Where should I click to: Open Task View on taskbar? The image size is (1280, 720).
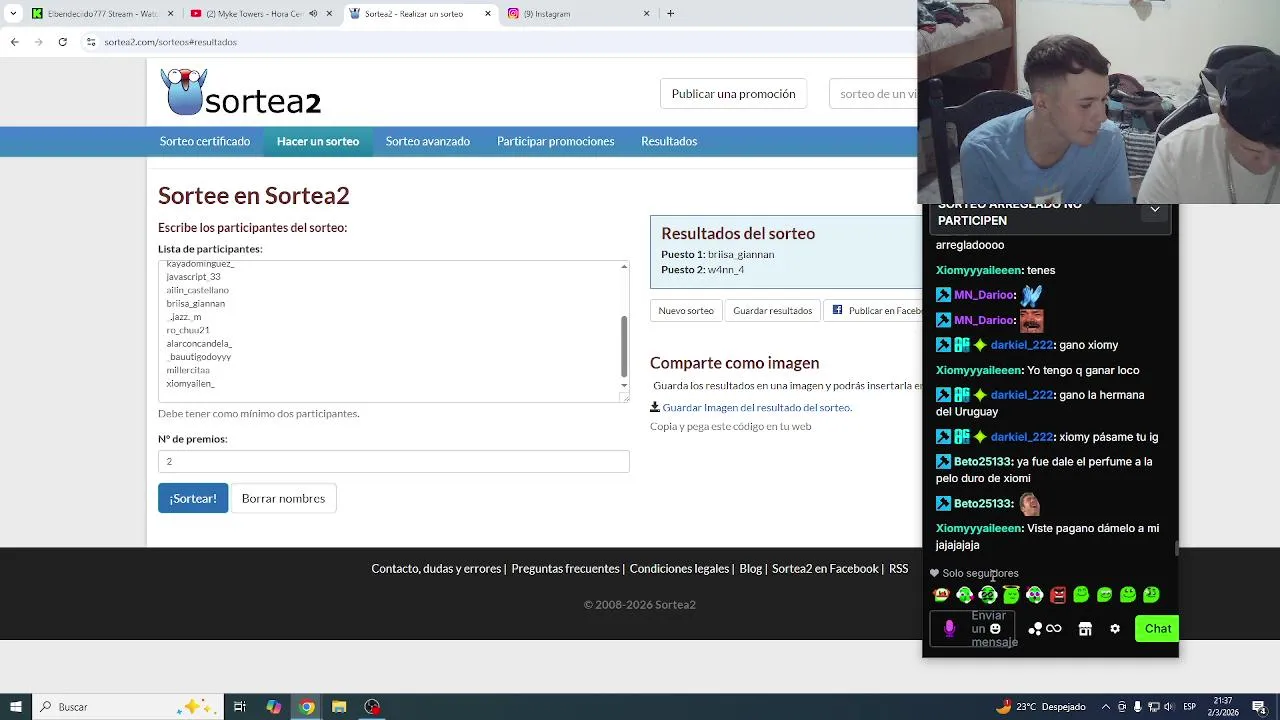[240, 707]
